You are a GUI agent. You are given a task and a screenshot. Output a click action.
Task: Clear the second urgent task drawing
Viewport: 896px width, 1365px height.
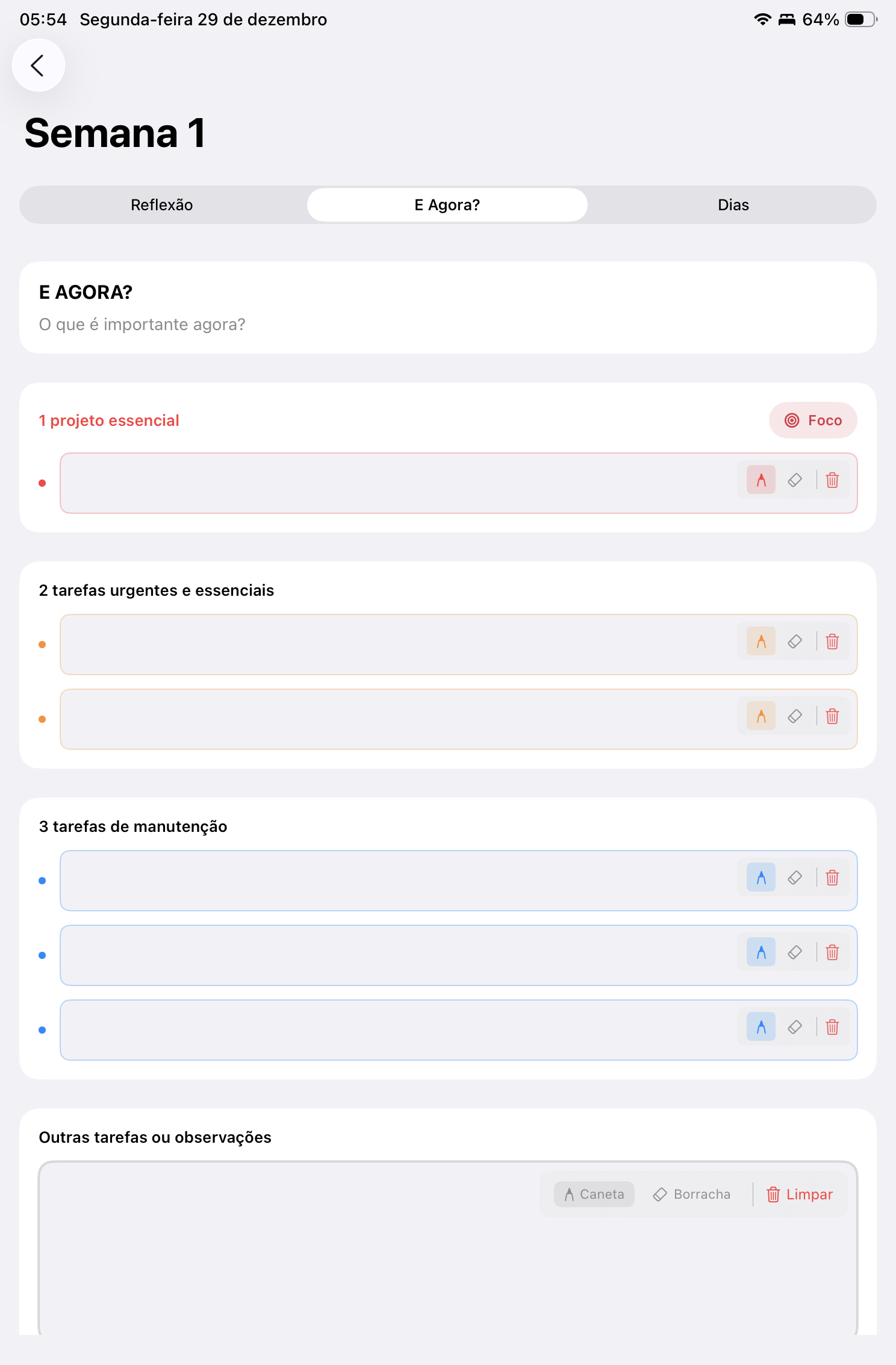(832, 716)
